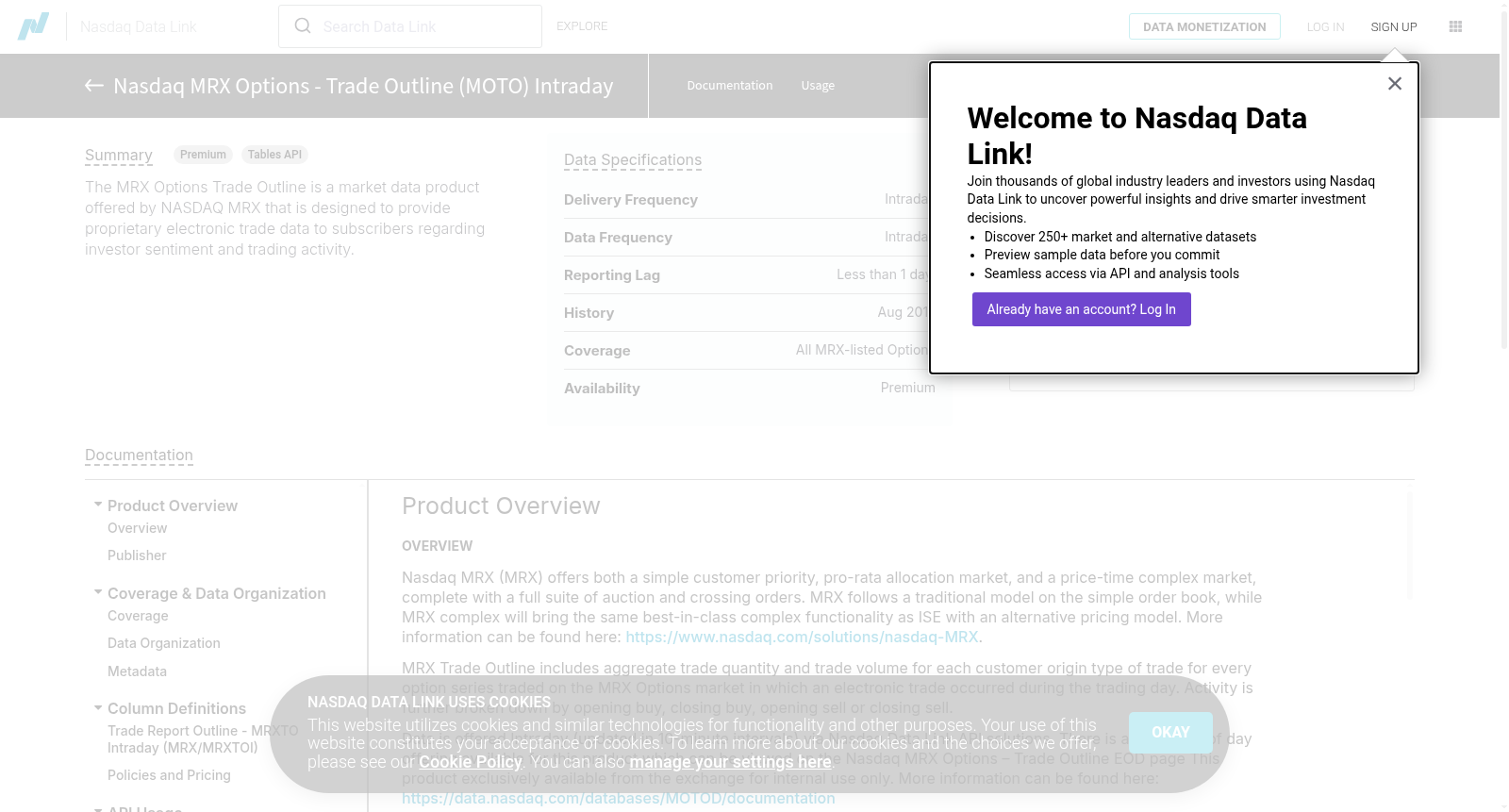Open the apps grid icon
The height and width of the screenshot is (812, 1509).
point(1455,26)
